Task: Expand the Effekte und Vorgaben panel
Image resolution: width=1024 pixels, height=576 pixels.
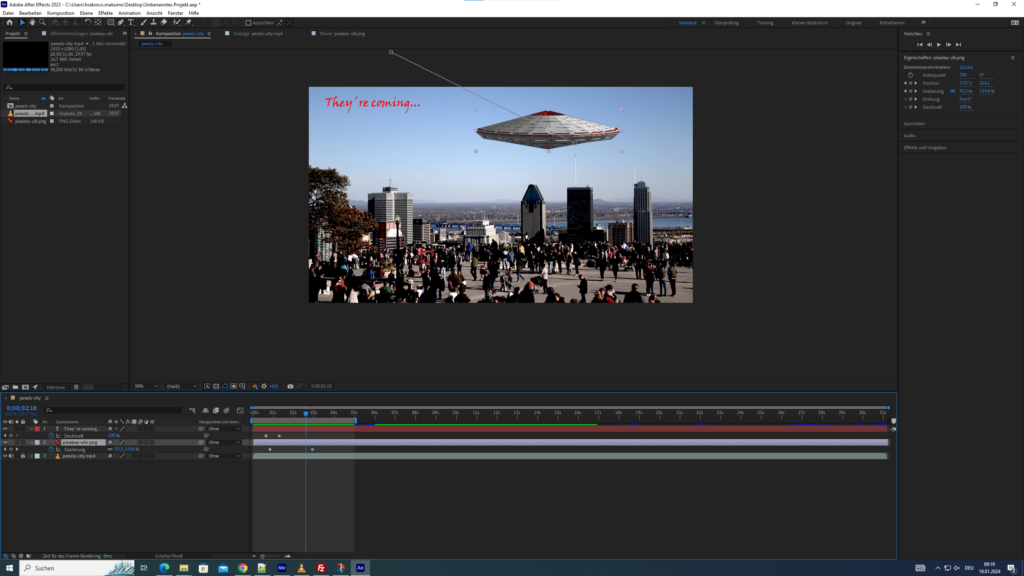Action: (x=925, y=147)
